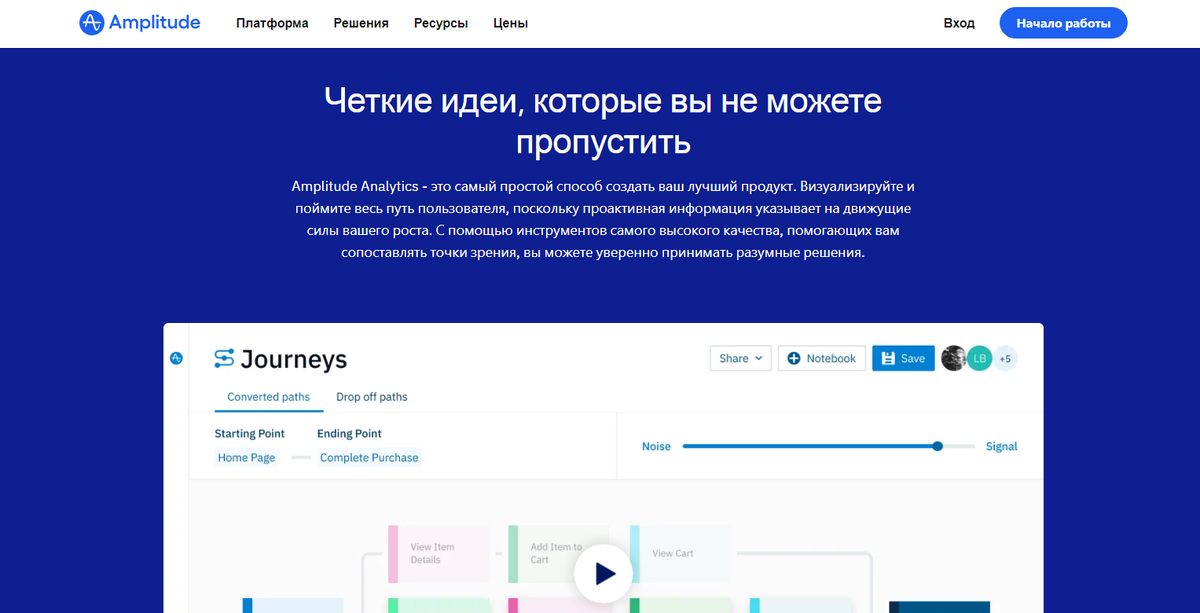This screenshot has width=1200, height=613.
Task: Switch to the Converted paths tab
Action: point(269,397)
